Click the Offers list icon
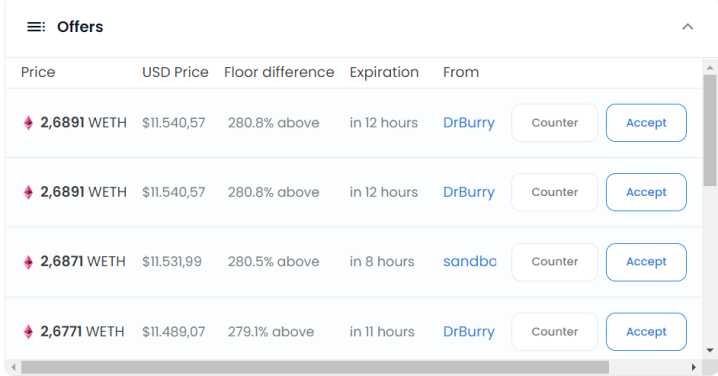The height and width of the screenshot is (376, 718). [36, 27]
